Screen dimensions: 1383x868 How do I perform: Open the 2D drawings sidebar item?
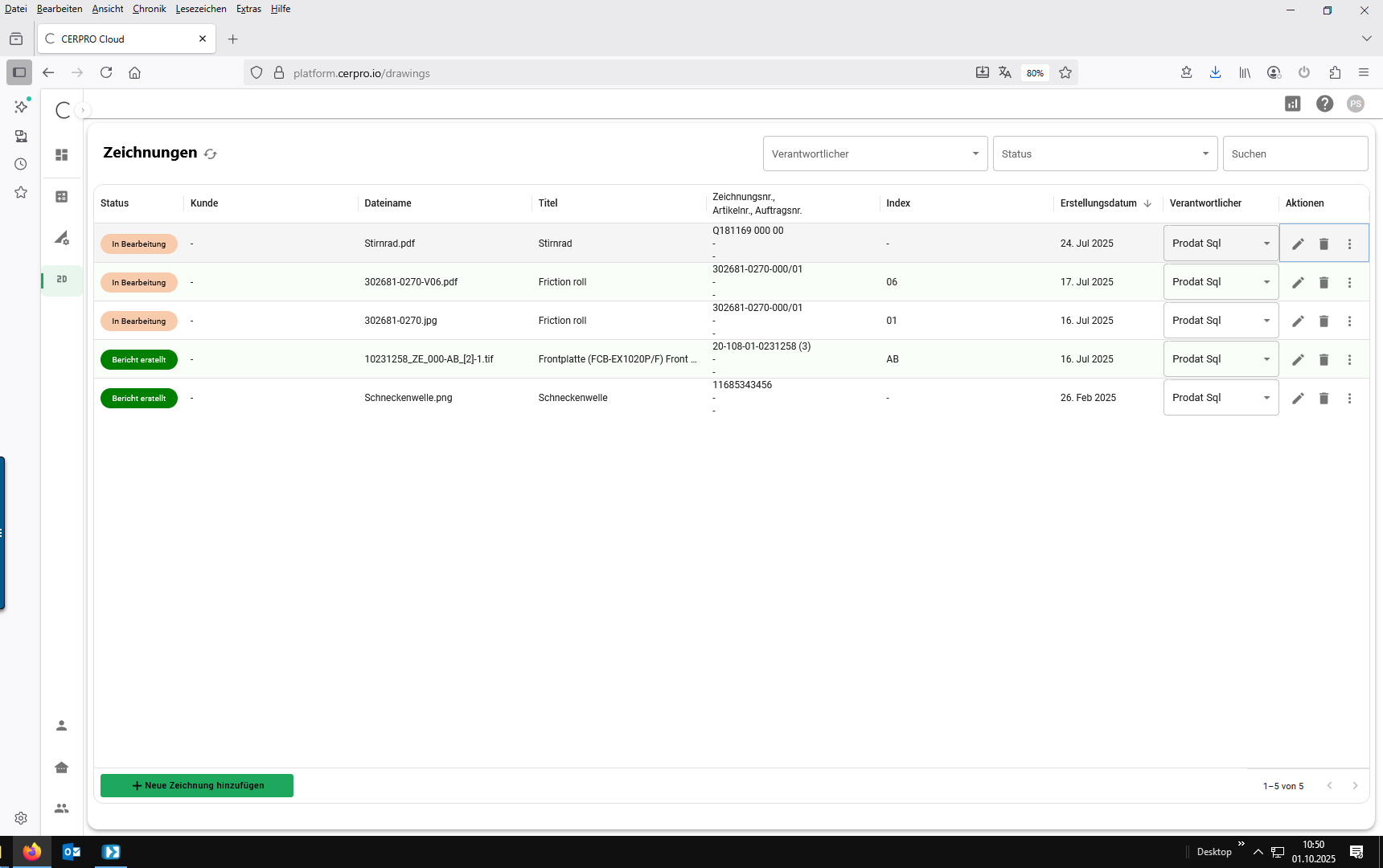tap(62, 280)
